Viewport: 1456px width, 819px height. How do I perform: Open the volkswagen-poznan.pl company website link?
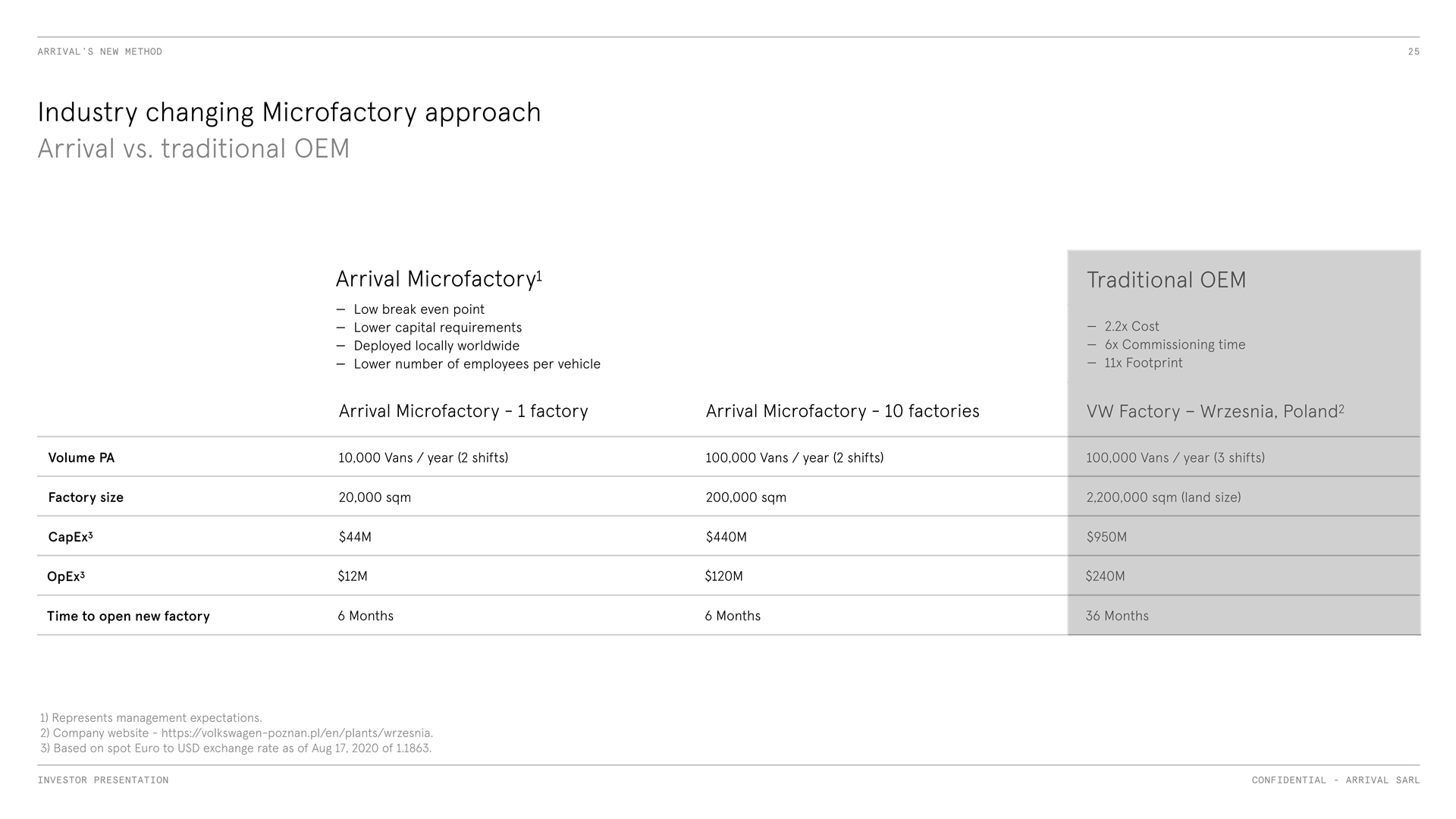[297, 733]
